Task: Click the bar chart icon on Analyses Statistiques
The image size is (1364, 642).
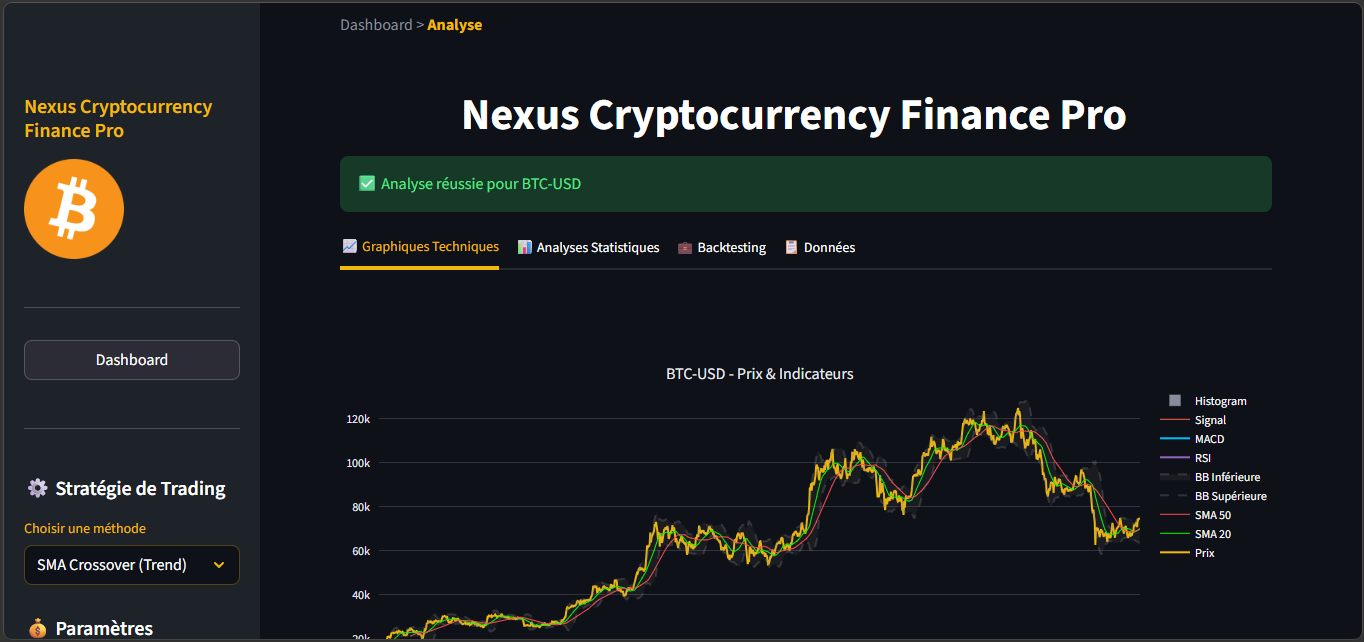Action: click(x=524, y=247)
